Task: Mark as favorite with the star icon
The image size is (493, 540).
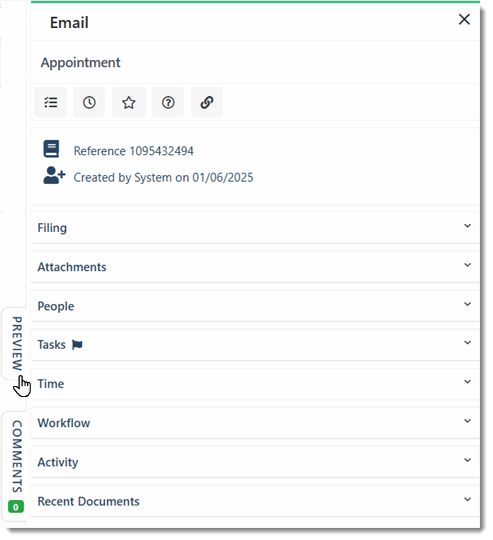Action: click(129, 102)
